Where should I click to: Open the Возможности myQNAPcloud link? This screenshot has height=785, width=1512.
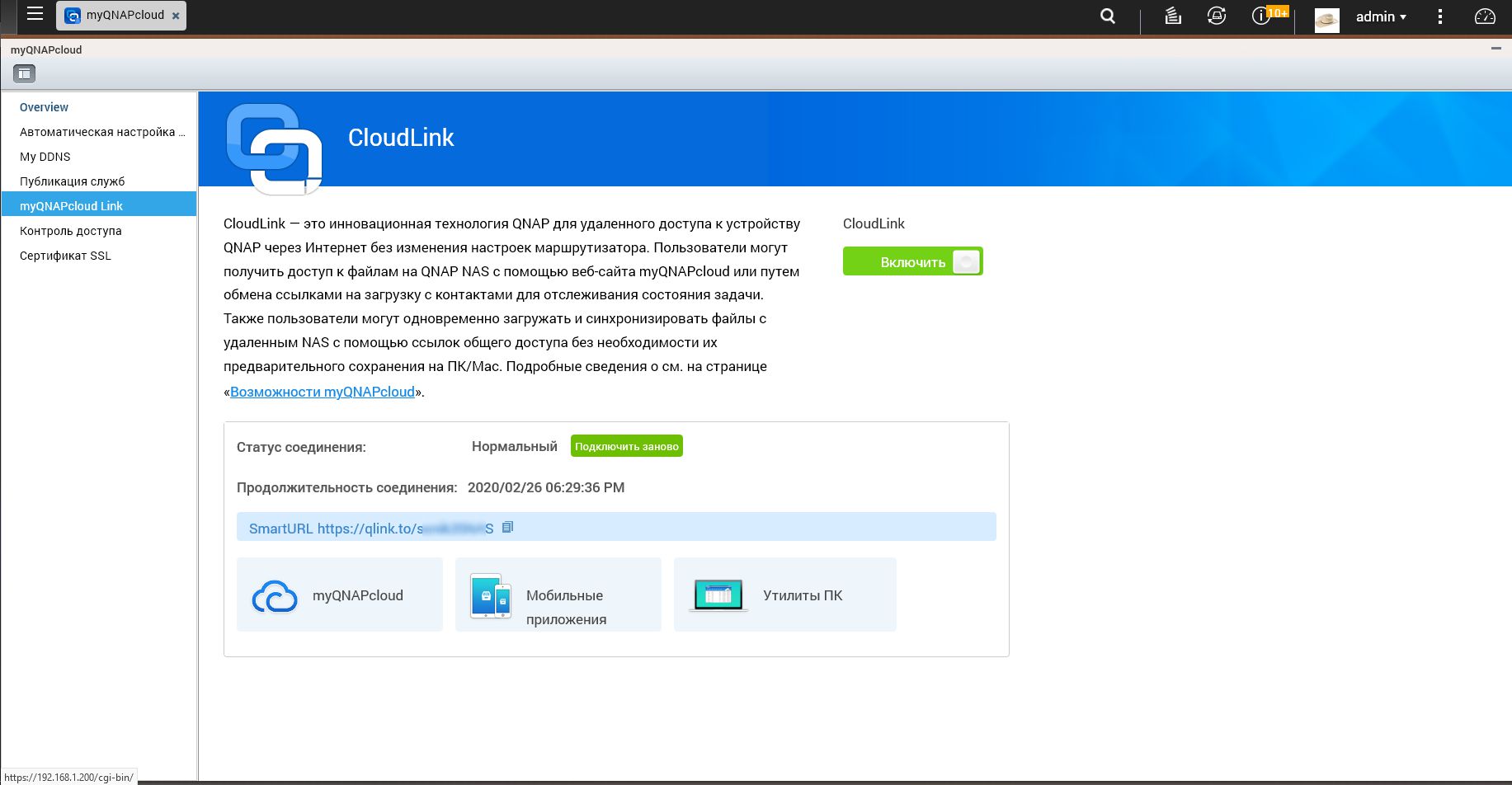(x=323, y=392)
